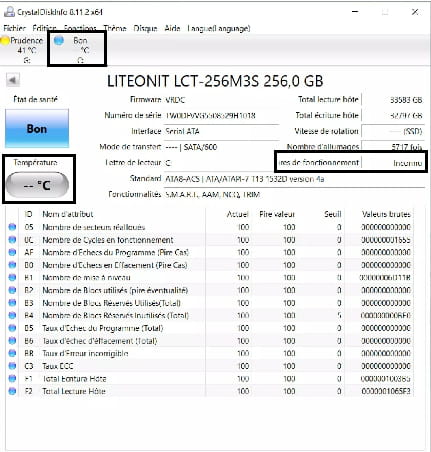This screenshot has height=452, width=431.
Task: Click the Nom d'attribut column header
Action: 68,214
